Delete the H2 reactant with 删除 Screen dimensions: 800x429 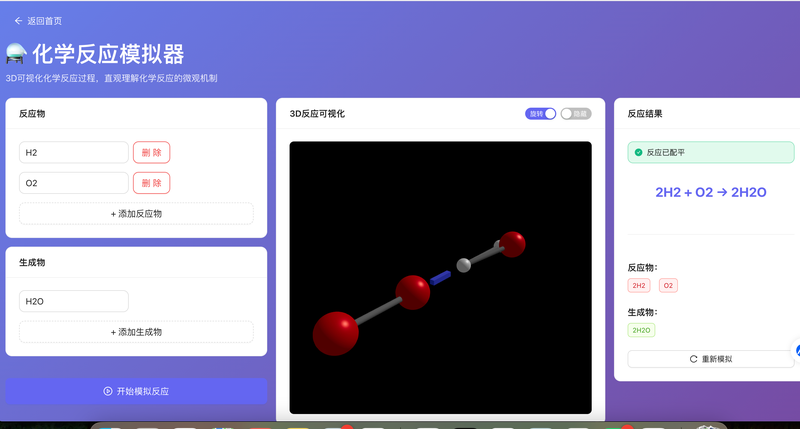click(x=152, y=153)
